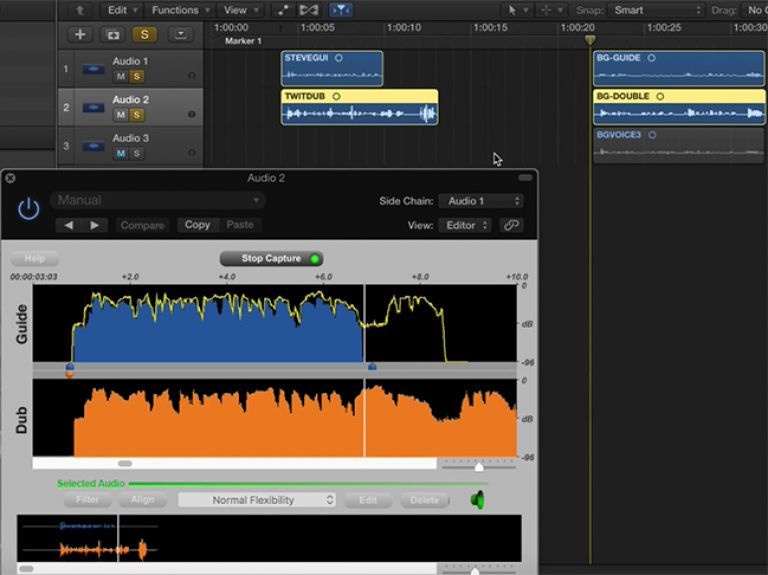Select the TWITDUB audio region
Image resolution: width=768 pixels, height=575 pixels.
pyautogui.click(x=359, y=107)
